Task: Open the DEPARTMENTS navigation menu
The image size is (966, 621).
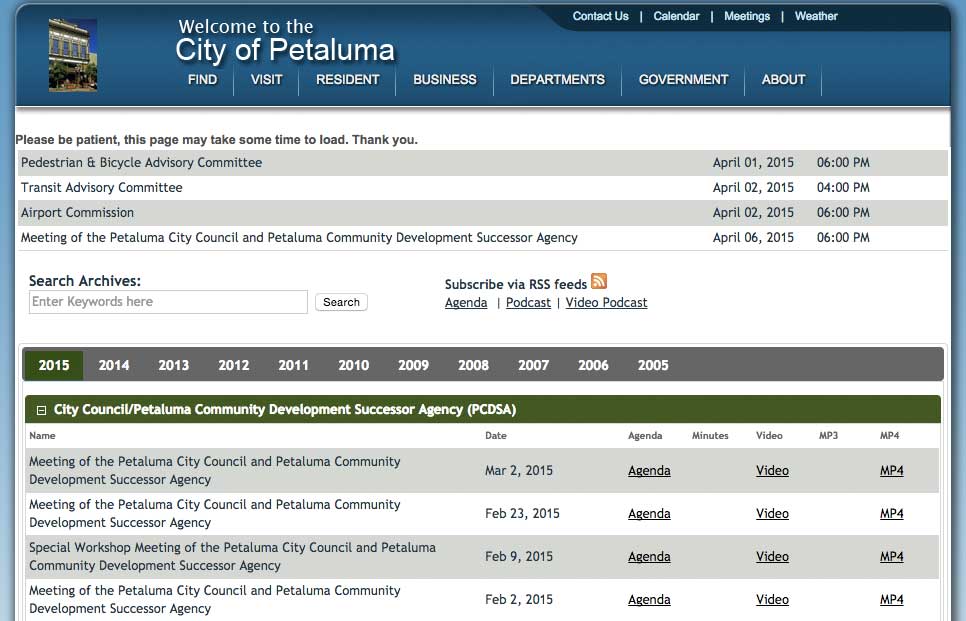Action: (558, 79)
